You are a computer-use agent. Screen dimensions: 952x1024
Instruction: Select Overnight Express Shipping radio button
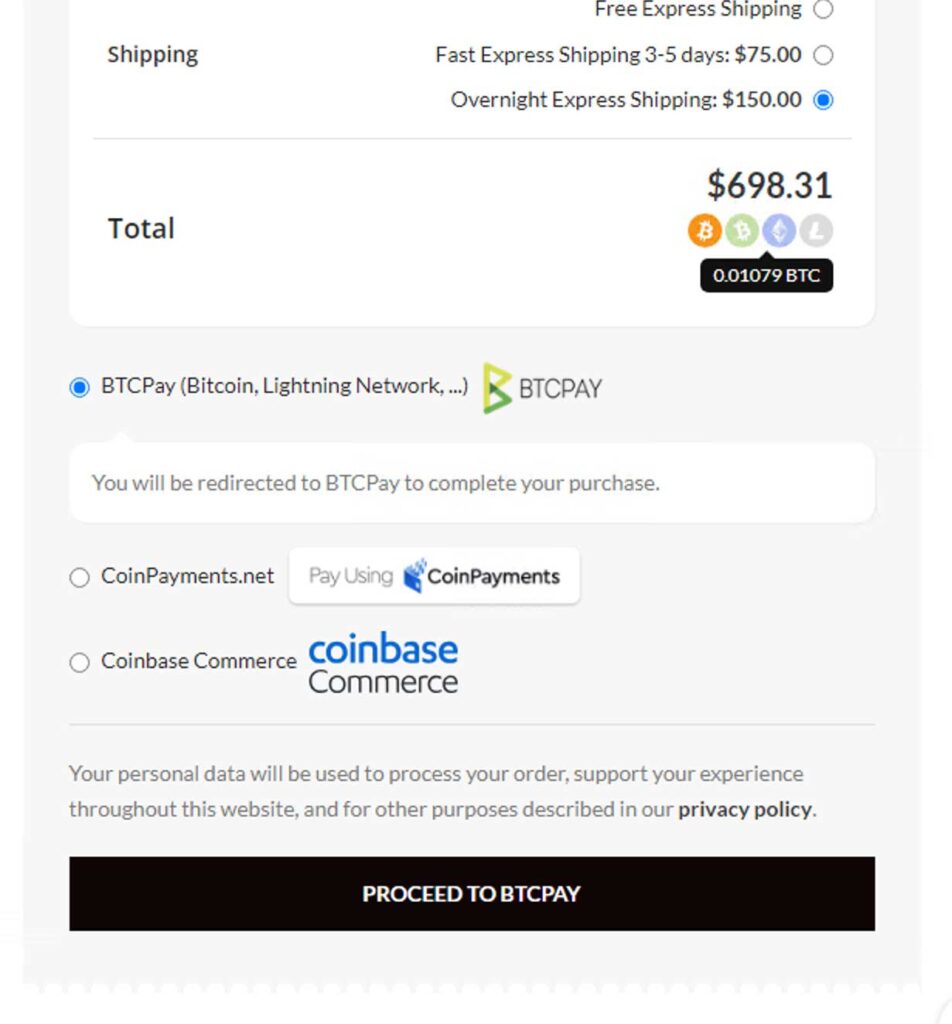point(823,100)
